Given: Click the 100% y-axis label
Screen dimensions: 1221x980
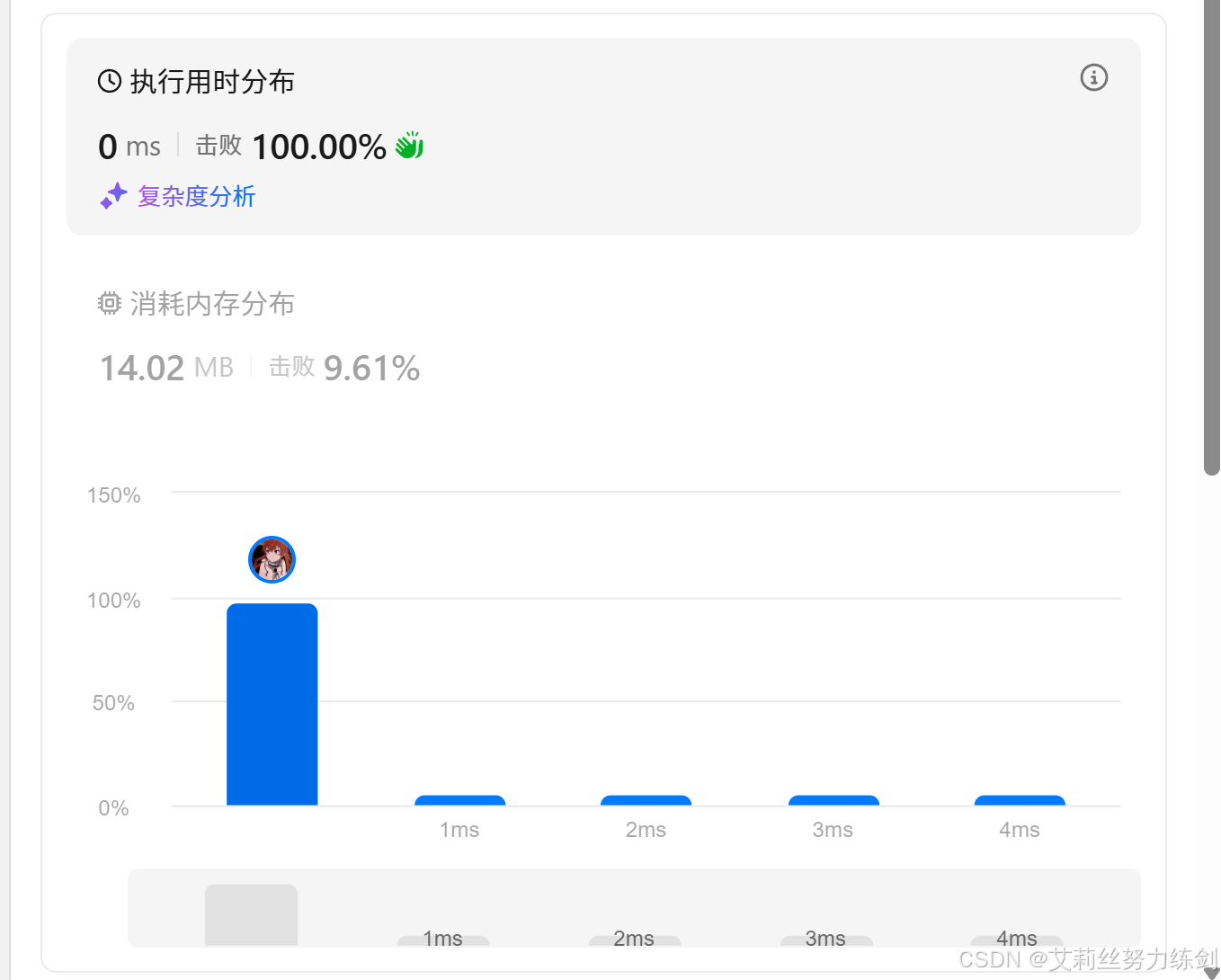Looking at the screenshot, I should (x=114, y=601).
